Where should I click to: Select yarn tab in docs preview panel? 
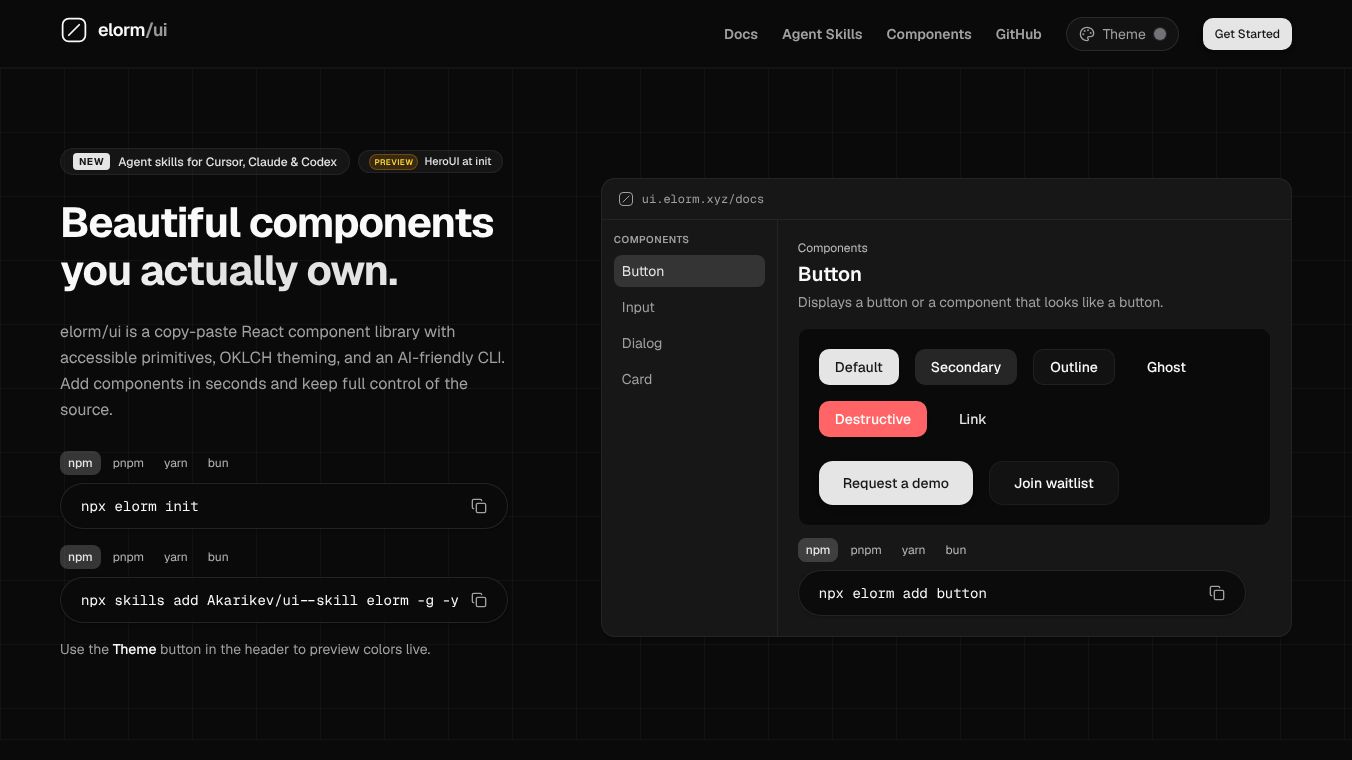(913, 550)
